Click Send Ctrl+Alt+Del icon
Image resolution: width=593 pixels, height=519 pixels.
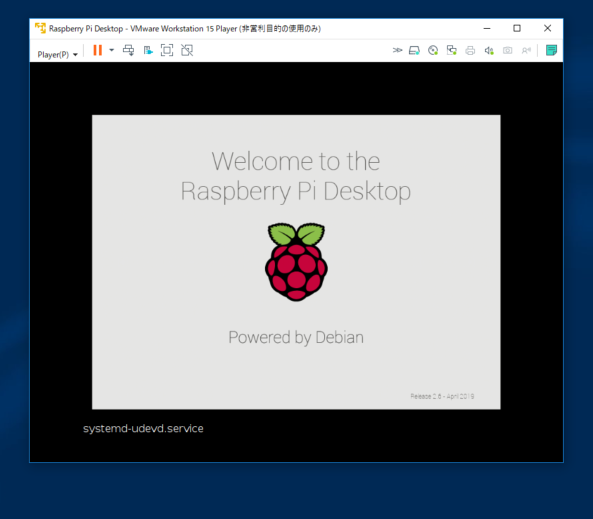pos(129,50)
